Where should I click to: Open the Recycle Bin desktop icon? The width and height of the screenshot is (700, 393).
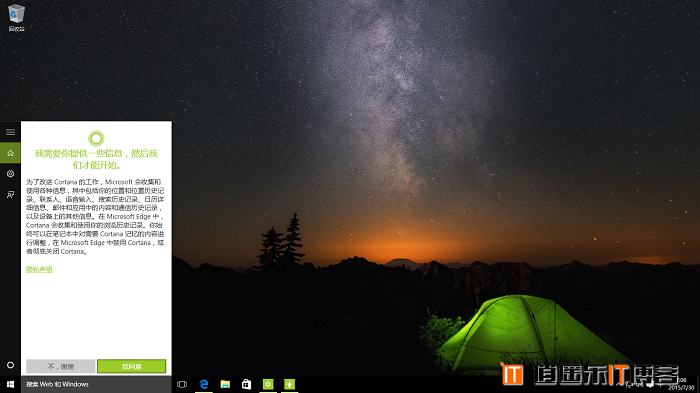17,18
